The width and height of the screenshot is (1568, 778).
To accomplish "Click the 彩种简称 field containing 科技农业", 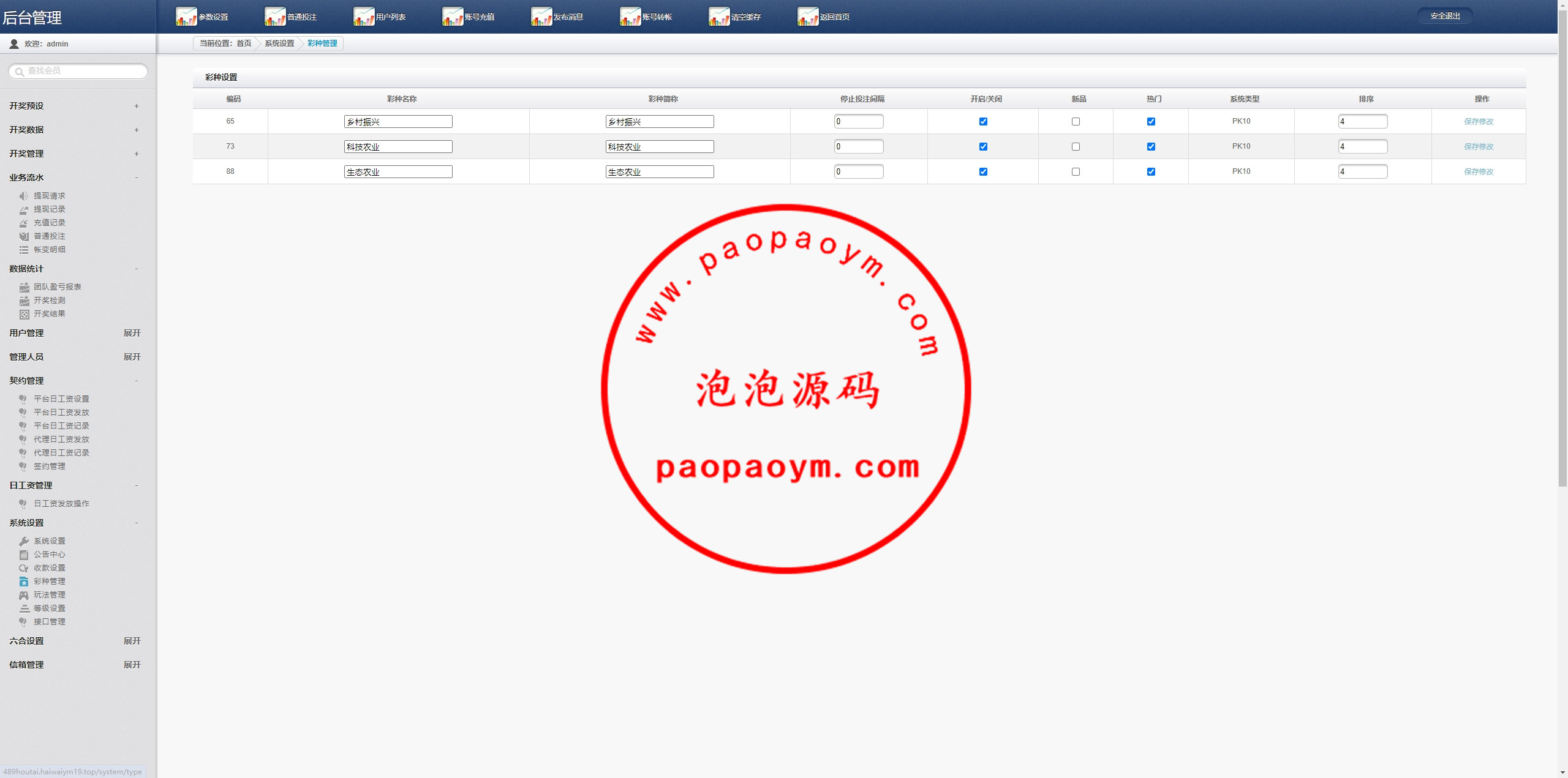I will pos(660,147).
